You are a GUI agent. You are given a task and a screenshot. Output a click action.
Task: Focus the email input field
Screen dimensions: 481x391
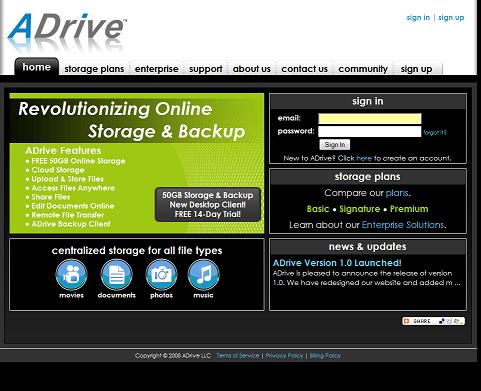tap(370, 118)
